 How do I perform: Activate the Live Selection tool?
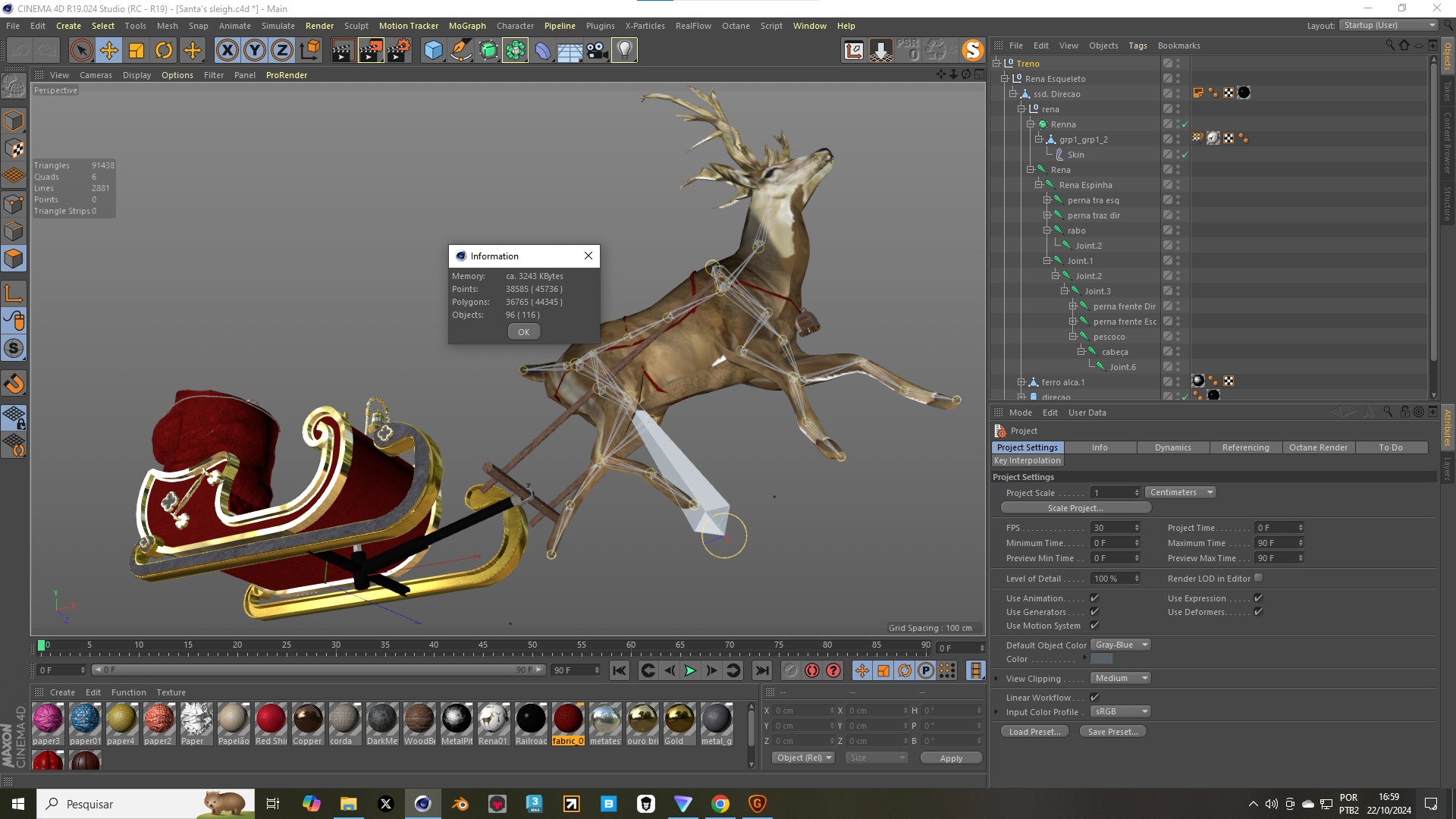82,51
